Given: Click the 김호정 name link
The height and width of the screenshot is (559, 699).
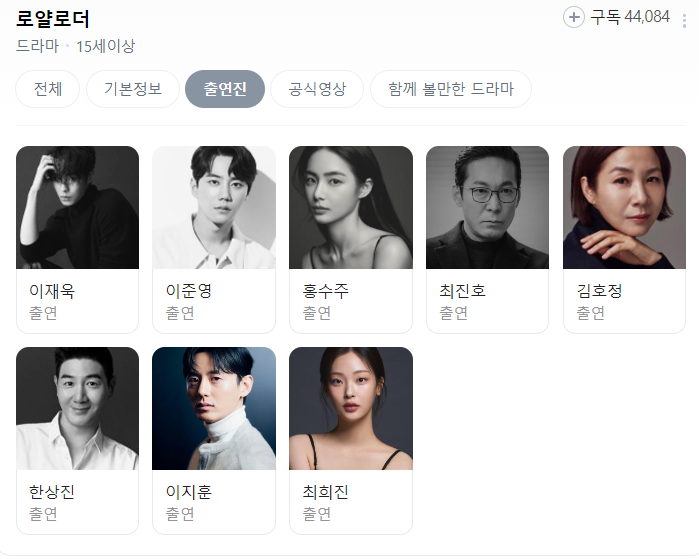Looking at the screenshot, I should pyautogui.click(x=599, y=291).
